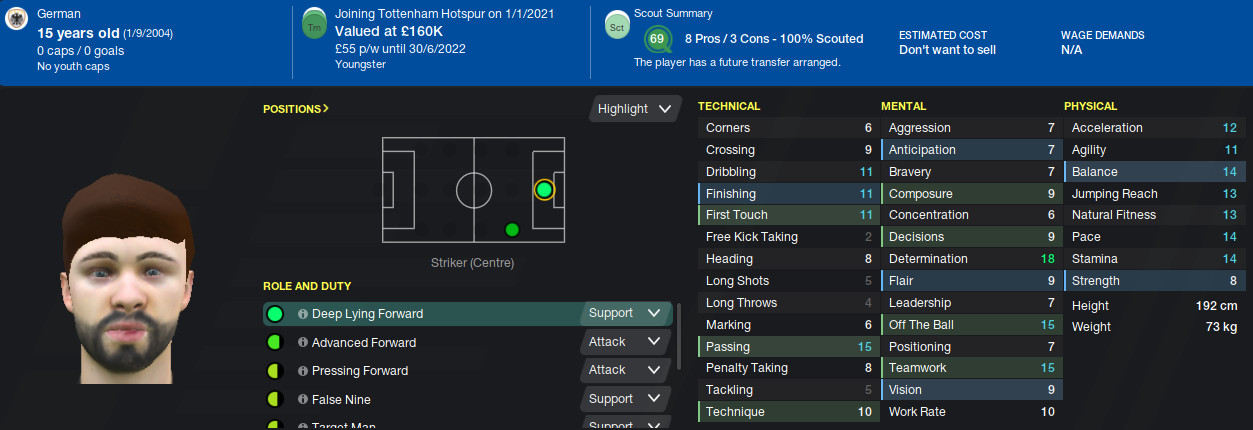Viewport: 1253px width, 430px height.
Task: Show info for the False Nine role
Action: point(303,400)
